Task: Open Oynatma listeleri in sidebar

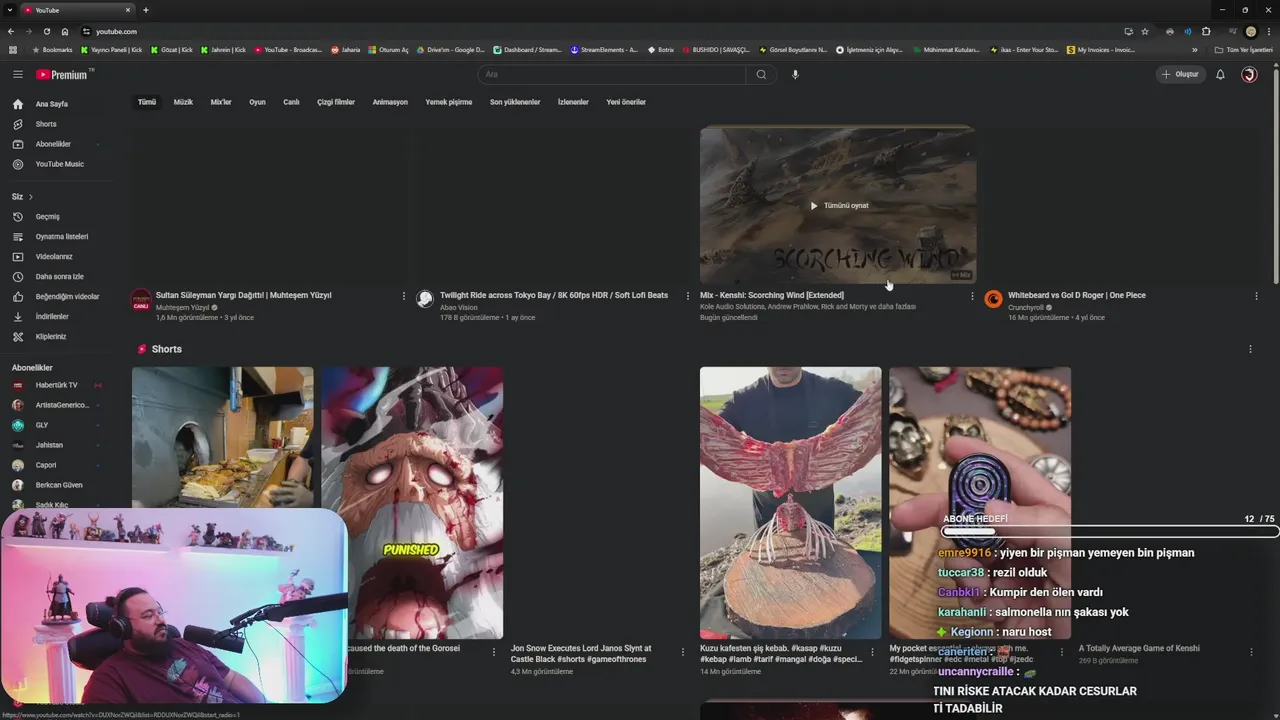Action: (60, 236)
